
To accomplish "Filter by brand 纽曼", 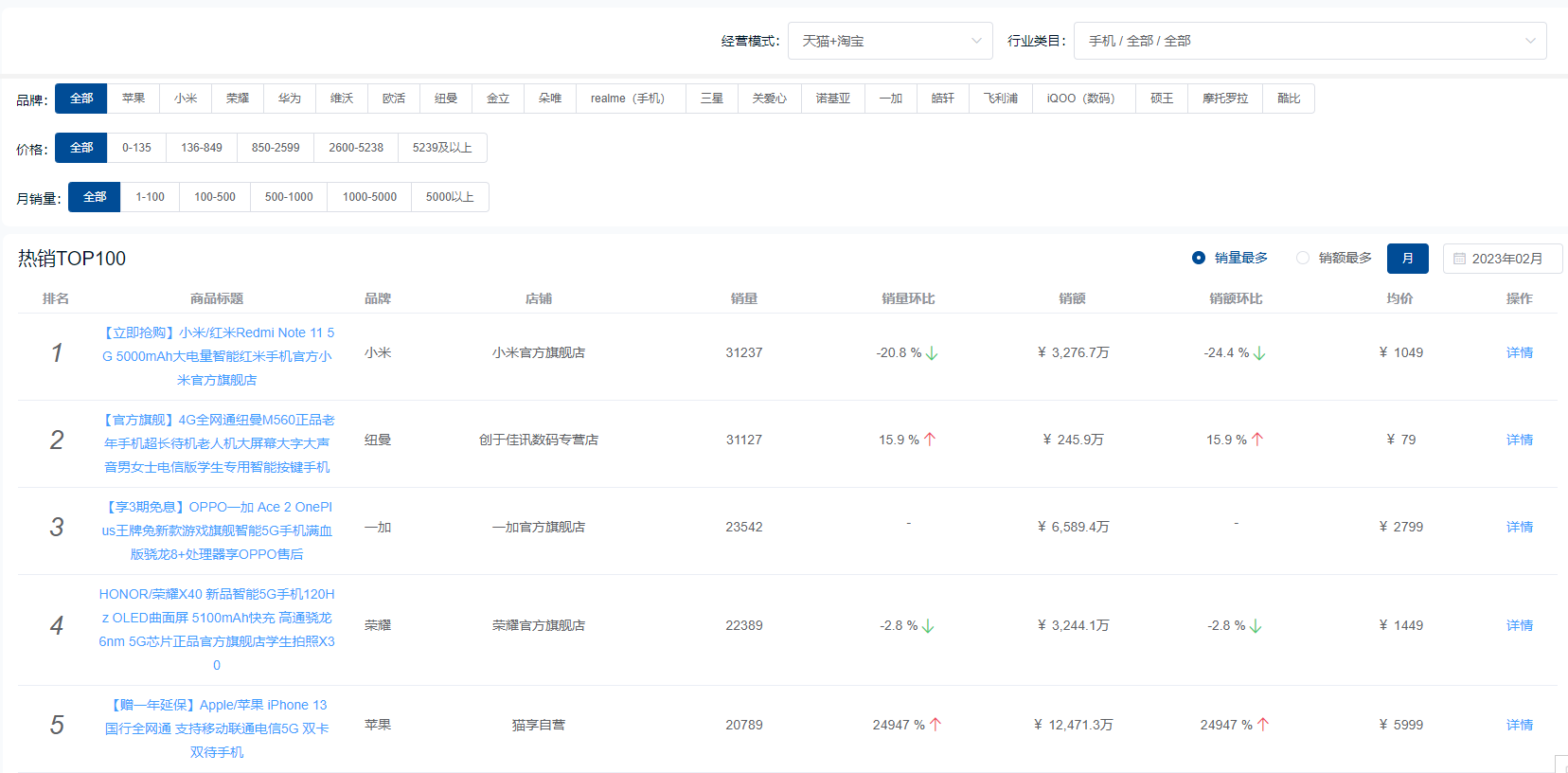I will (446, 99).
